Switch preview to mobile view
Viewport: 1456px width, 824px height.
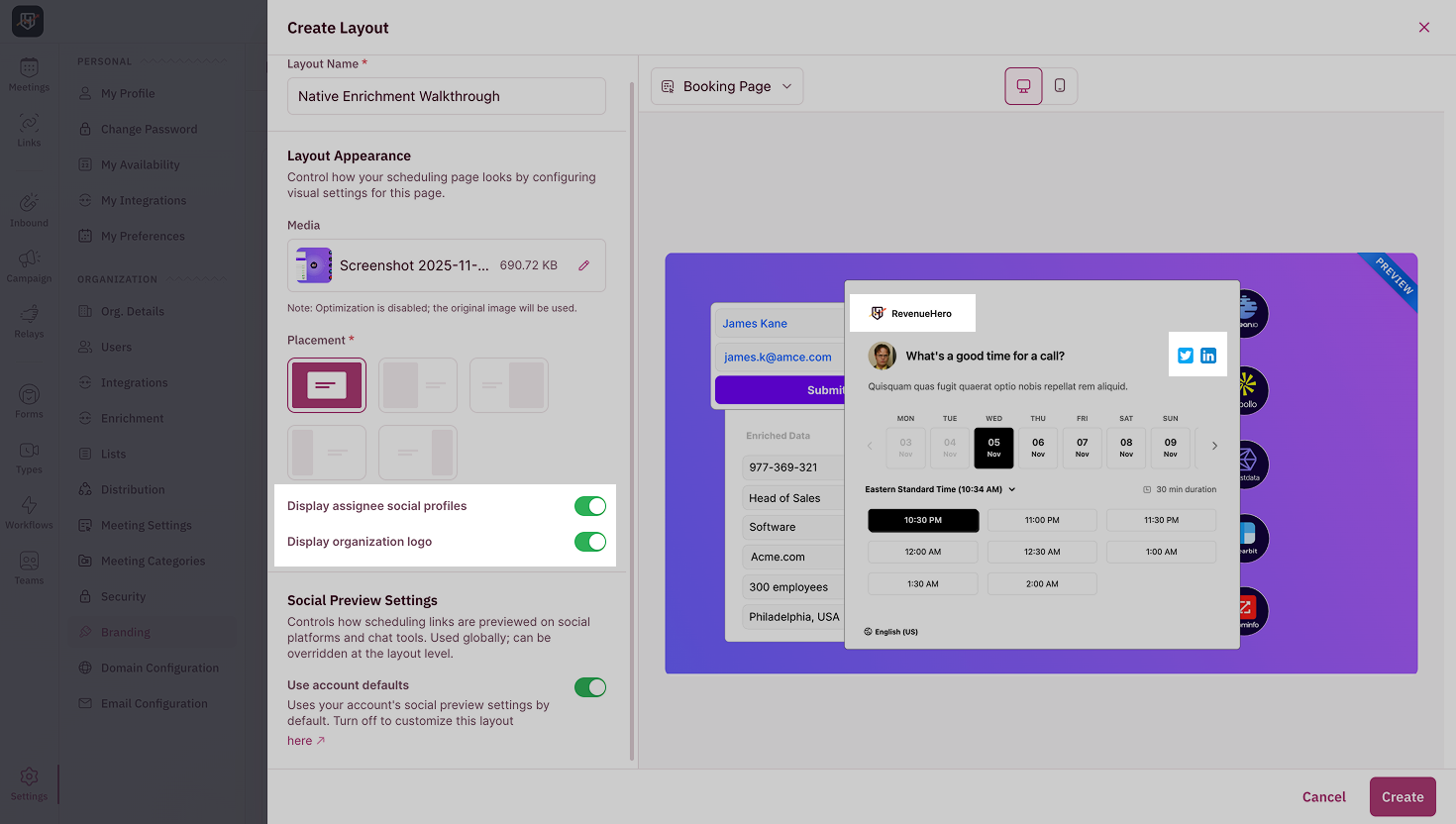tap(1060, 86)
